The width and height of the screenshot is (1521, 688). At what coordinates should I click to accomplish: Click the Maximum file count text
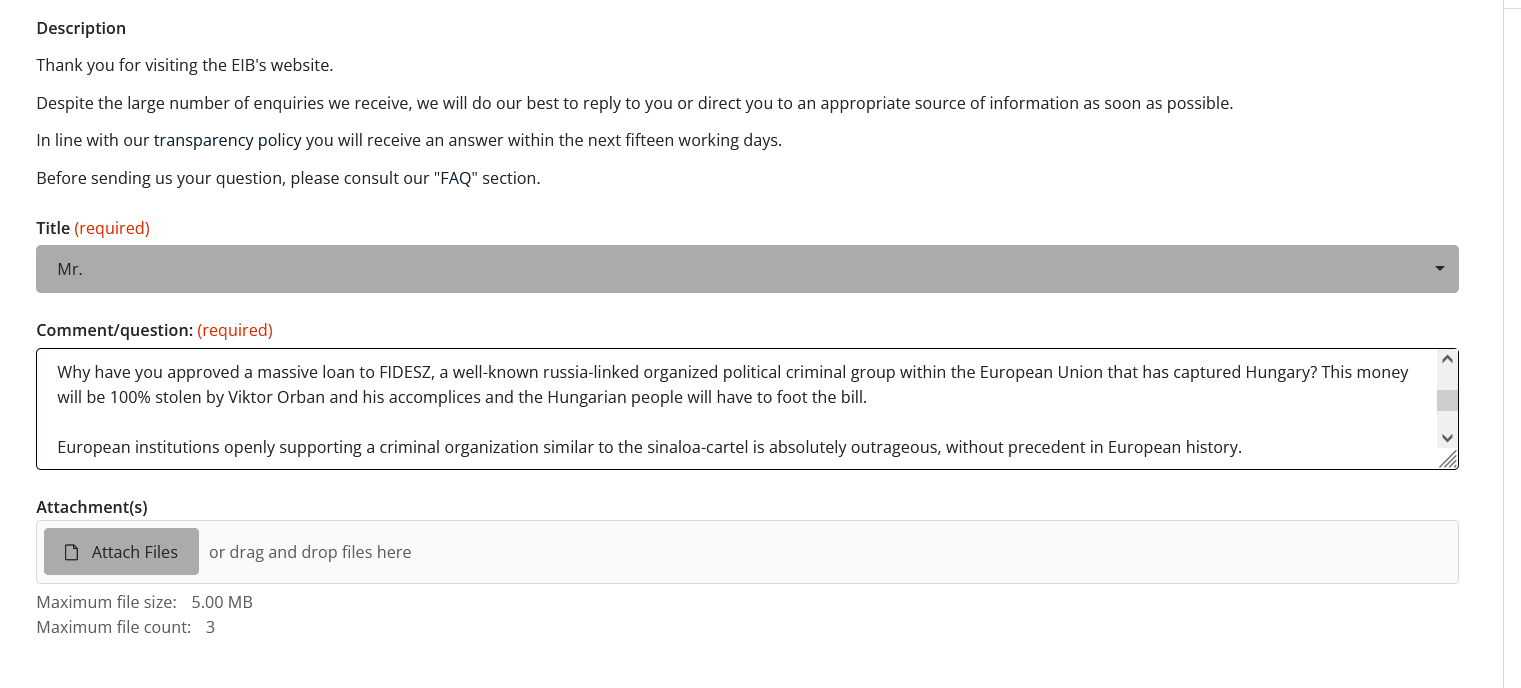pyautogui.click(x=125, y=627)
